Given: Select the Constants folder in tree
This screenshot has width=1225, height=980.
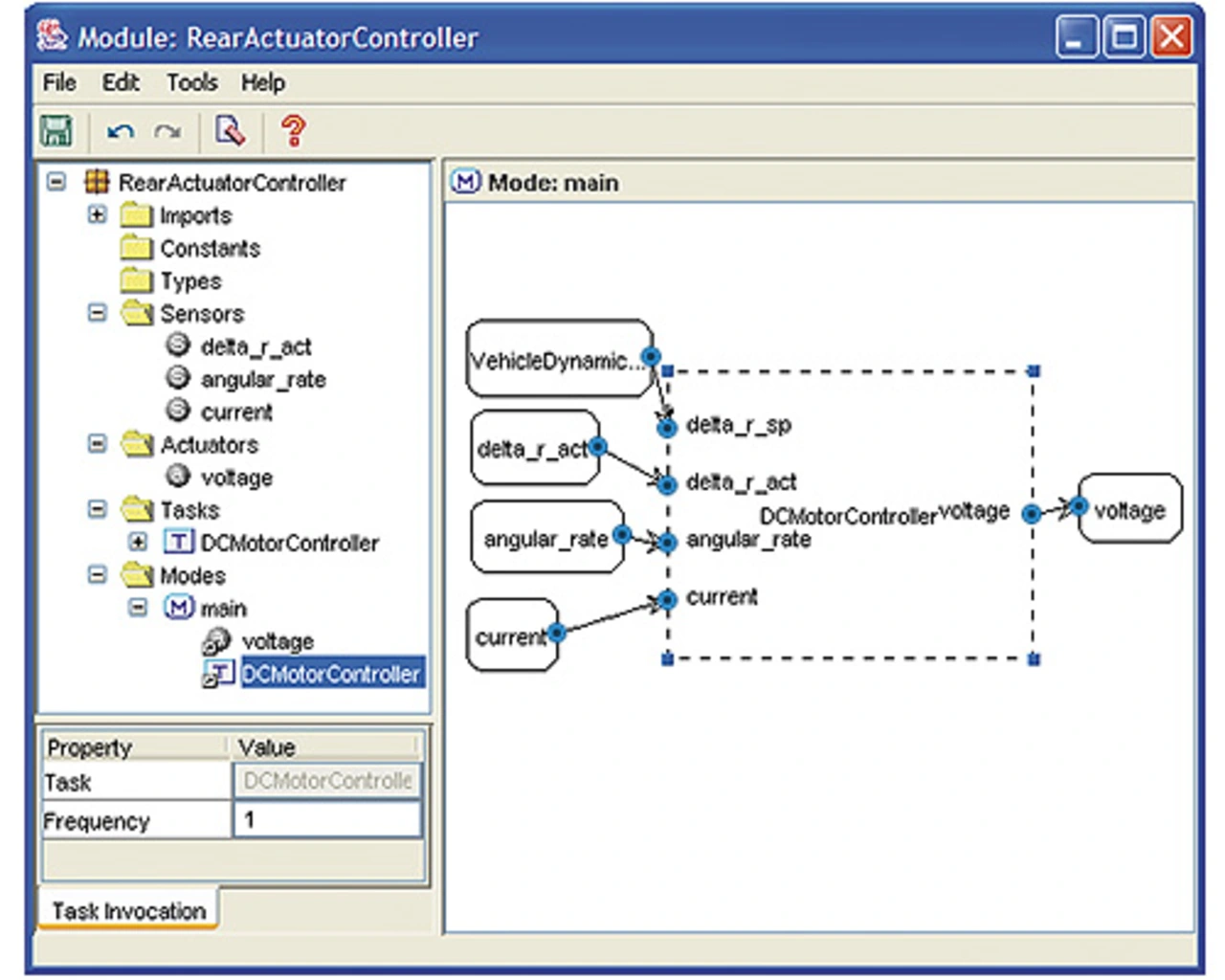Looking at the screenshot, I should pyautogui.click(x=210, y=249).
